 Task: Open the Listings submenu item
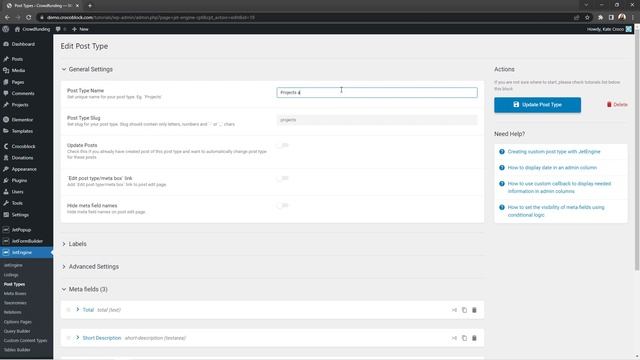(11, 275)
